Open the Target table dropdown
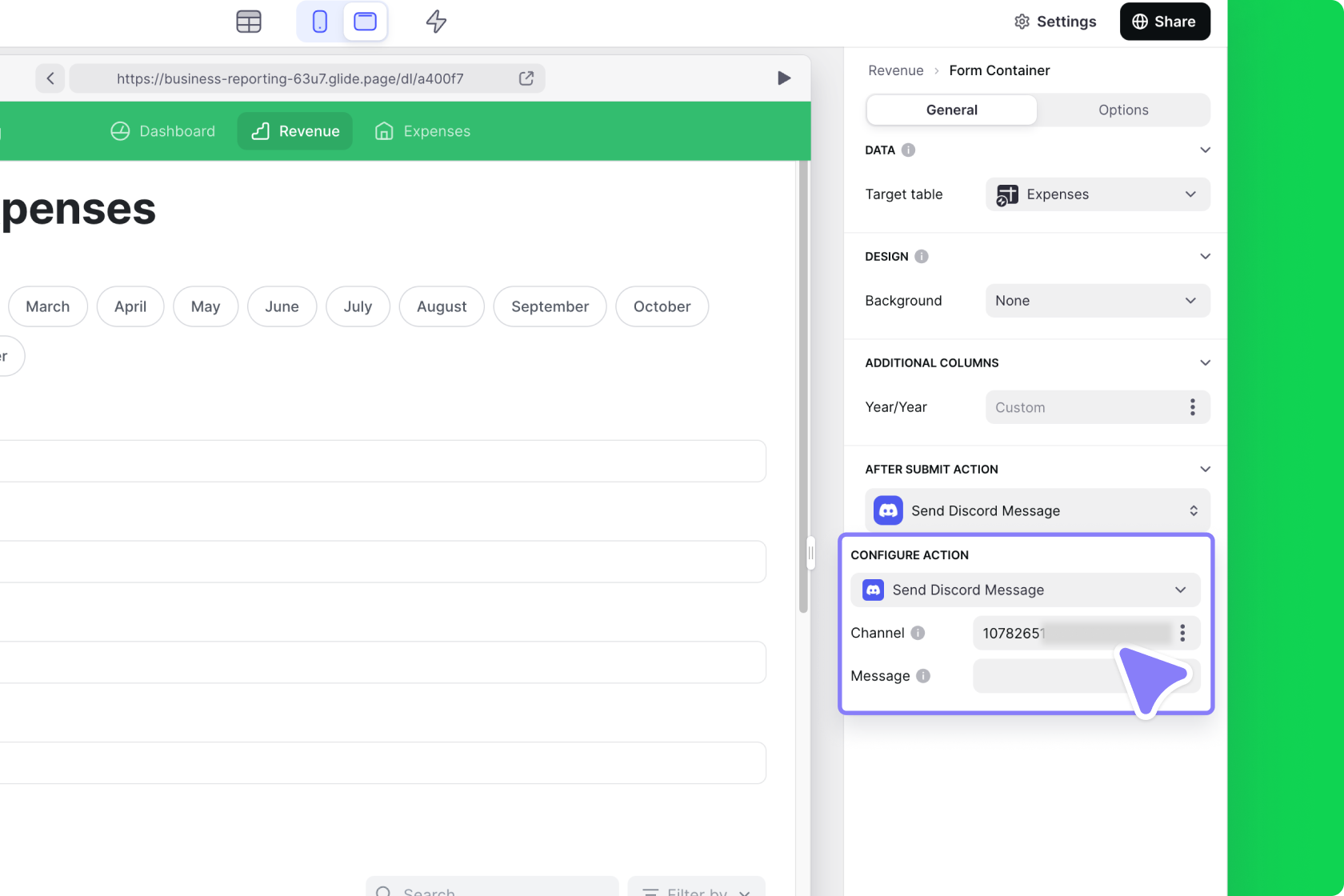This screenshot has height=896, width=1344. click(1097, 194)
